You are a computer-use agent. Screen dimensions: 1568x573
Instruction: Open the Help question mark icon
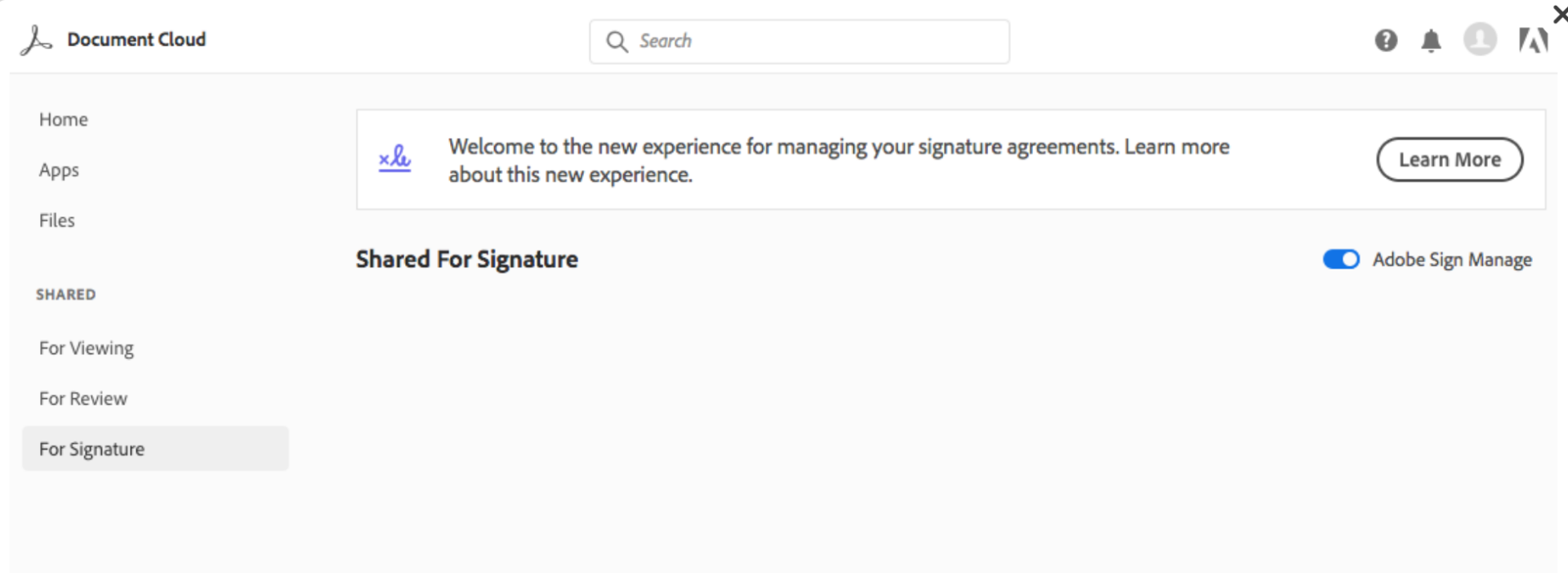point(1386,40)
